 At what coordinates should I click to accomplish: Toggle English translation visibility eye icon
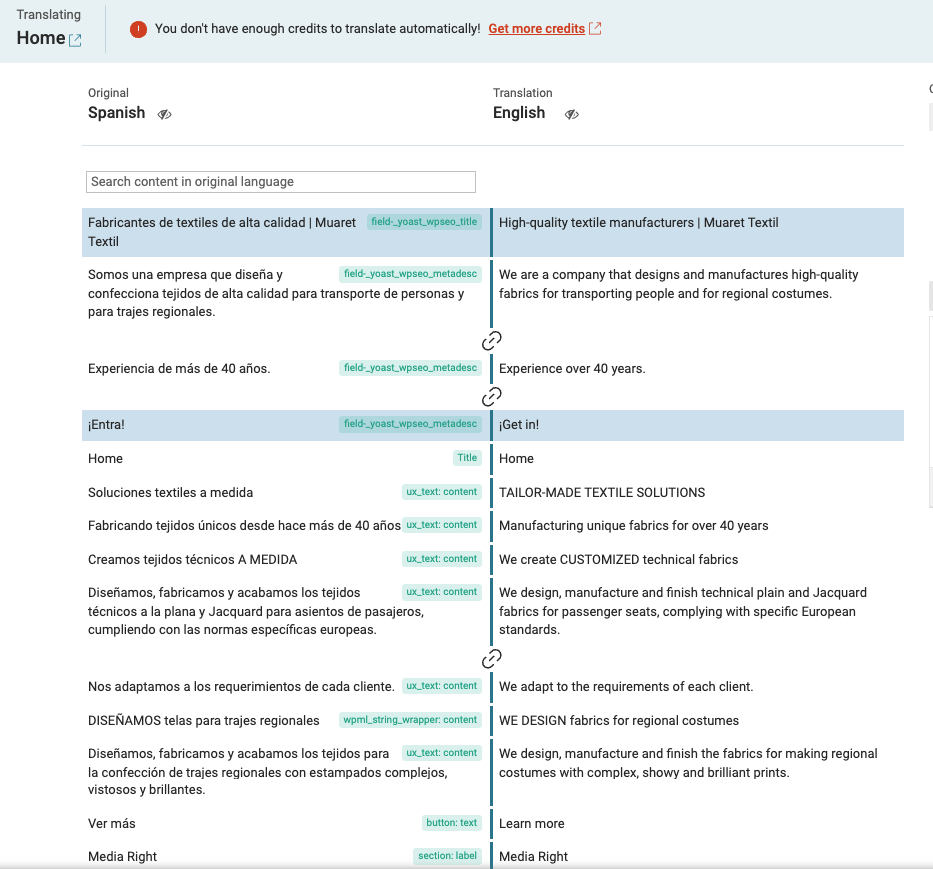point(572,114)
